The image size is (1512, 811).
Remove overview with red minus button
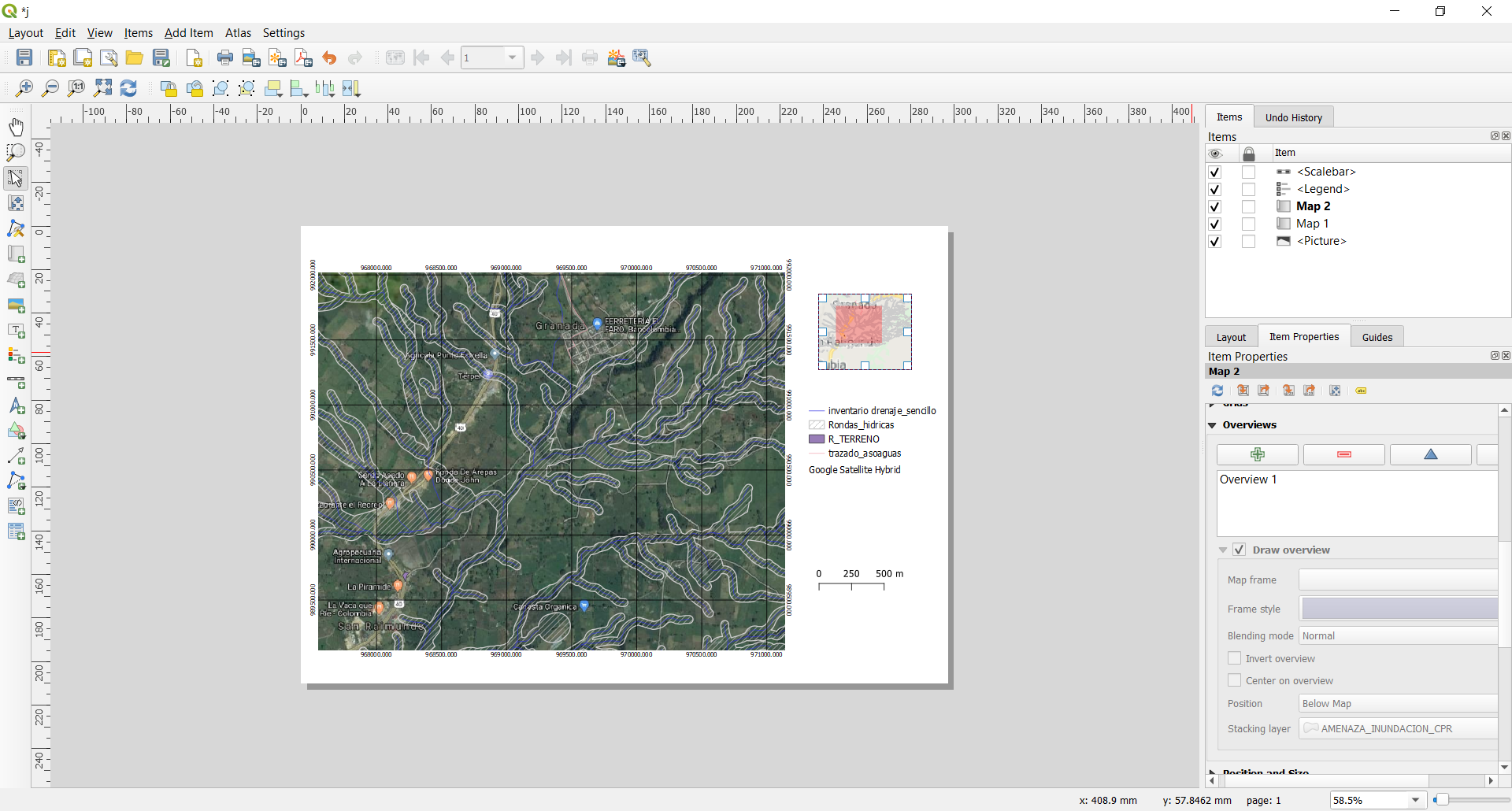tap(1343, 454)
